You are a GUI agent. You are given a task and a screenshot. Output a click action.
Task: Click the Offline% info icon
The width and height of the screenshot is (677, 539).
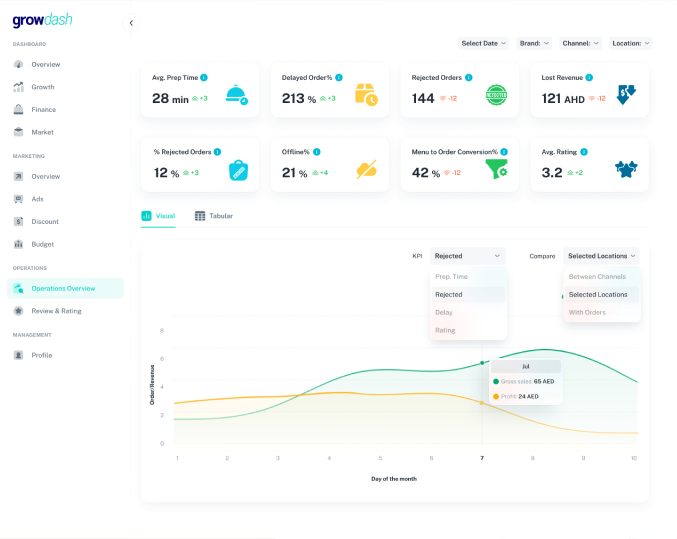[x=317, y=152]
